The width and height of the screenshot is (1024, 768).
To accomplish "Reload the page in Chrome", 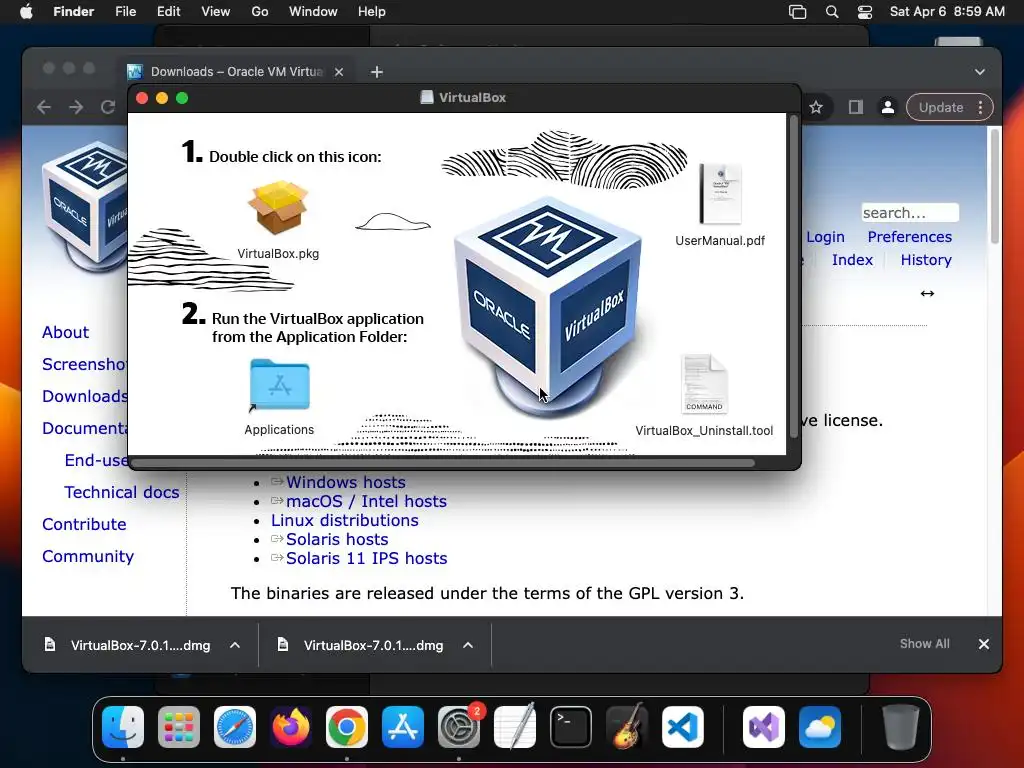I will click(x=108, y=106).
